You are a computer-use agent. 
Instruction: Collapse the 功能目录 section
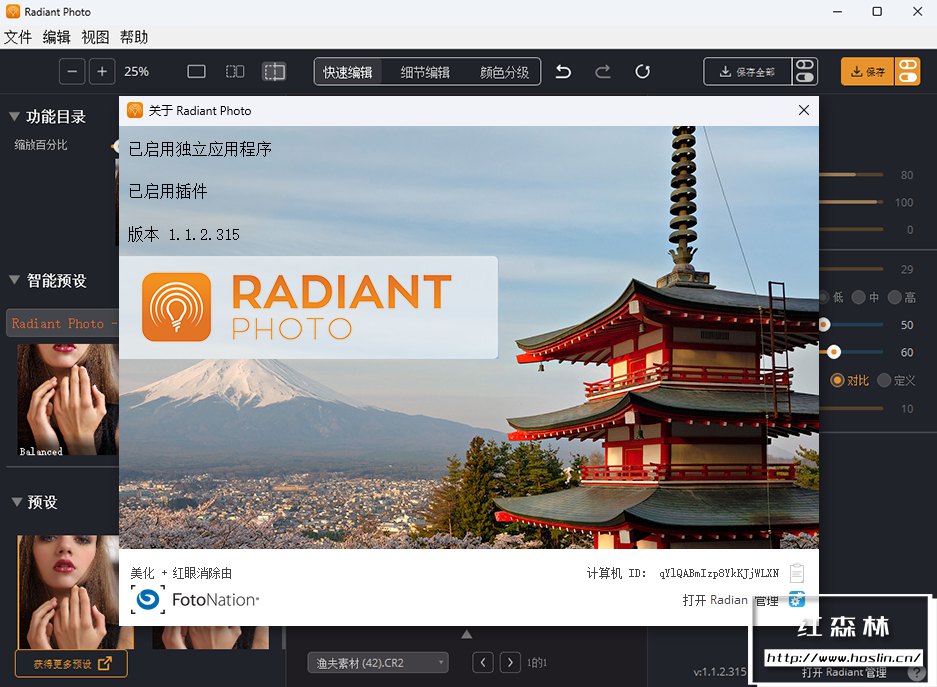click(14, 116)
